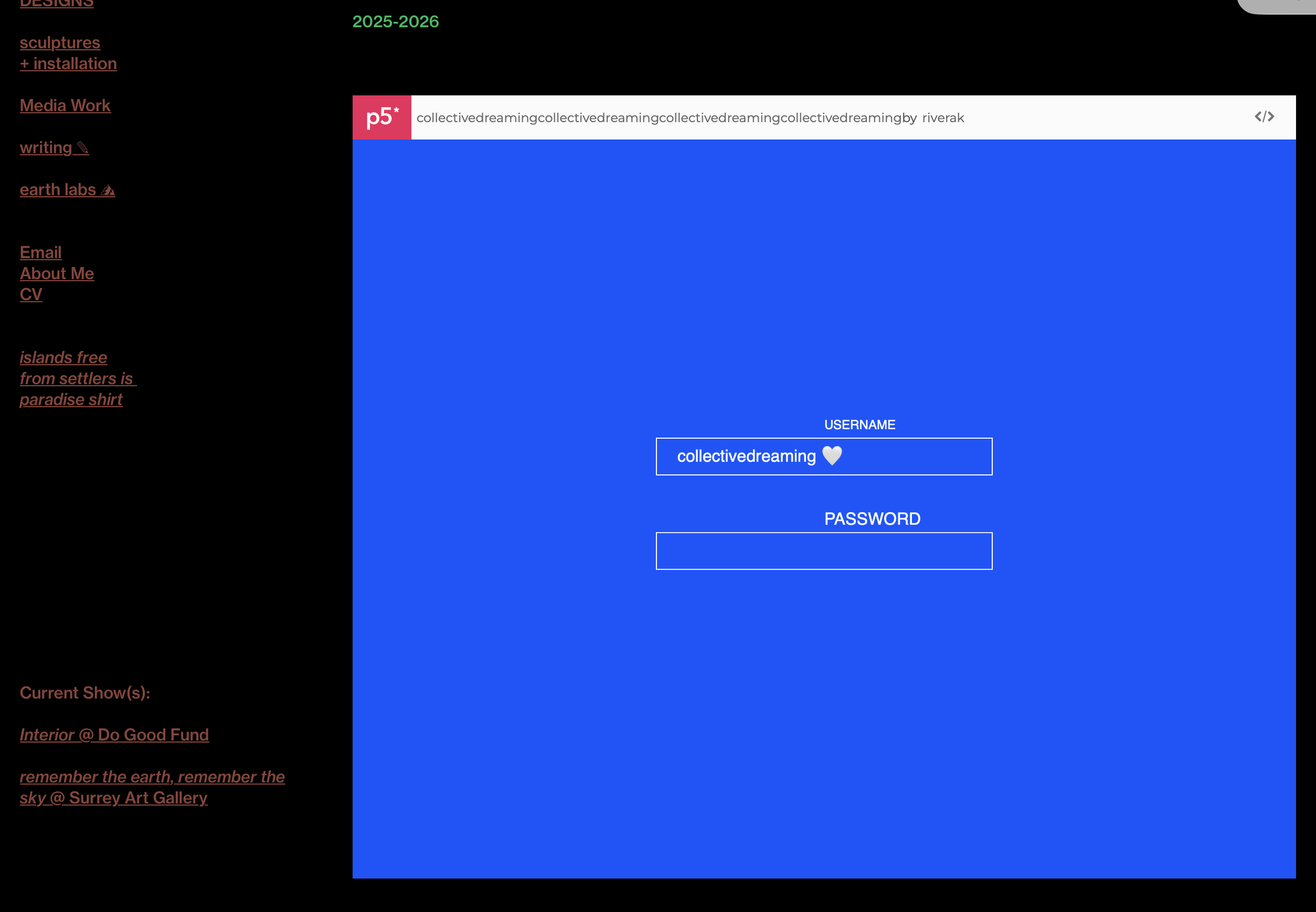Open the writing page with pencil icon
Screen dimensions: 1316x912
[x=54, y=147]
